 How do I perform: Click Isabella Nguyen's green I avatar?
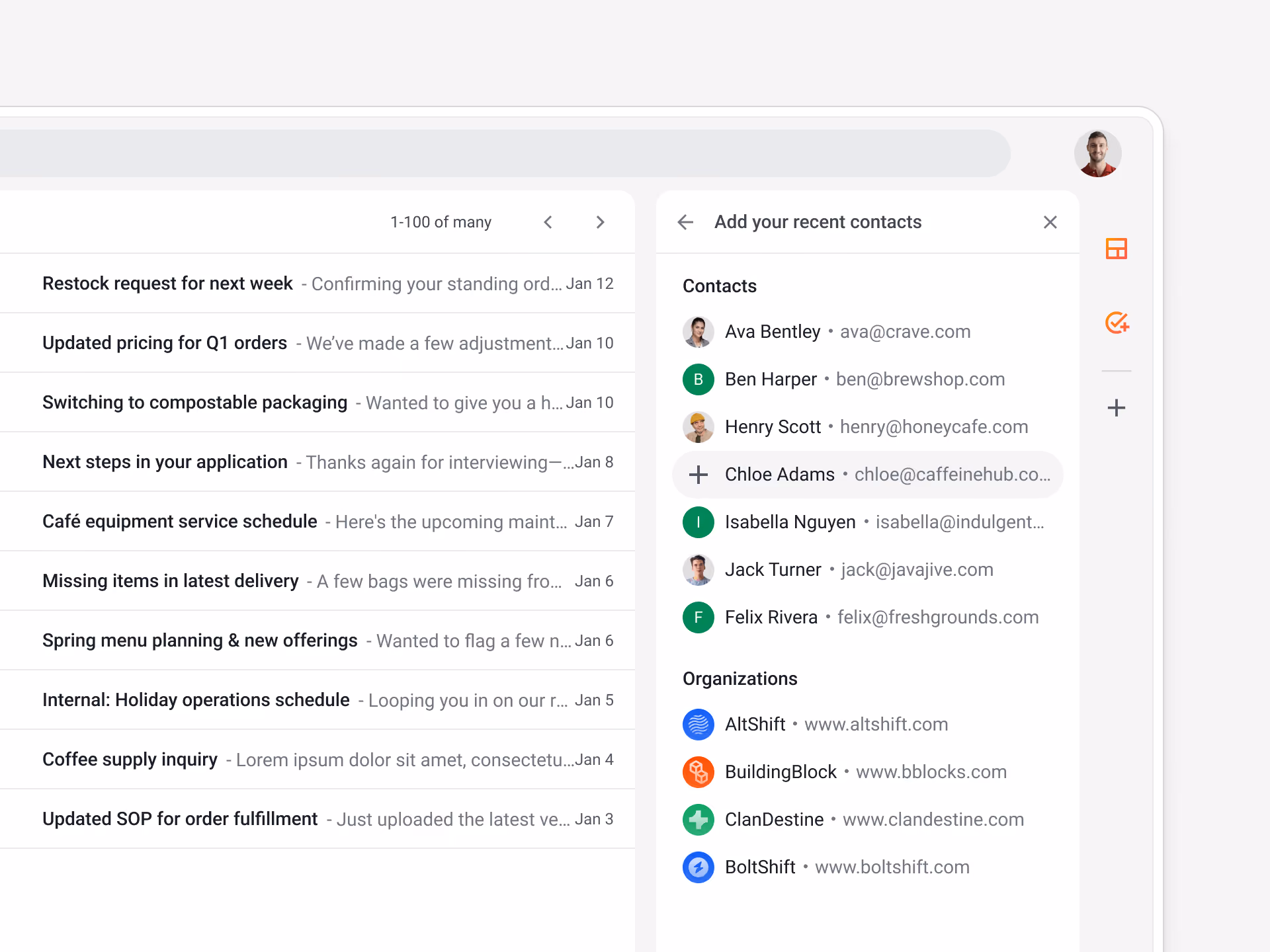tap(698, 522)
